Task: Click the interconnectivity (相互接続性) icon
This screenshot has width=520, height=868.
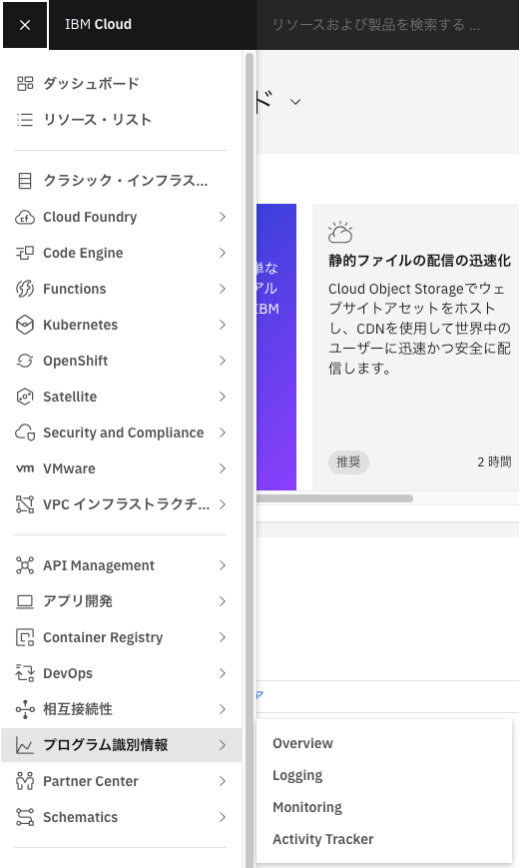Action: click(x=25, y=709)
